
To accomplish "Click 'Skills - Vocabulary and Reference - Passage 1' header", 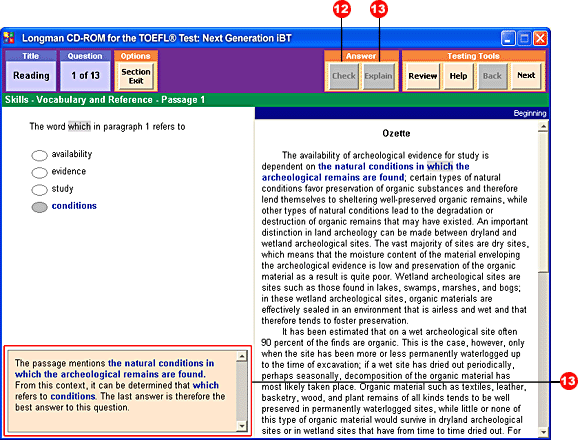I will click(x=105, y=100).
